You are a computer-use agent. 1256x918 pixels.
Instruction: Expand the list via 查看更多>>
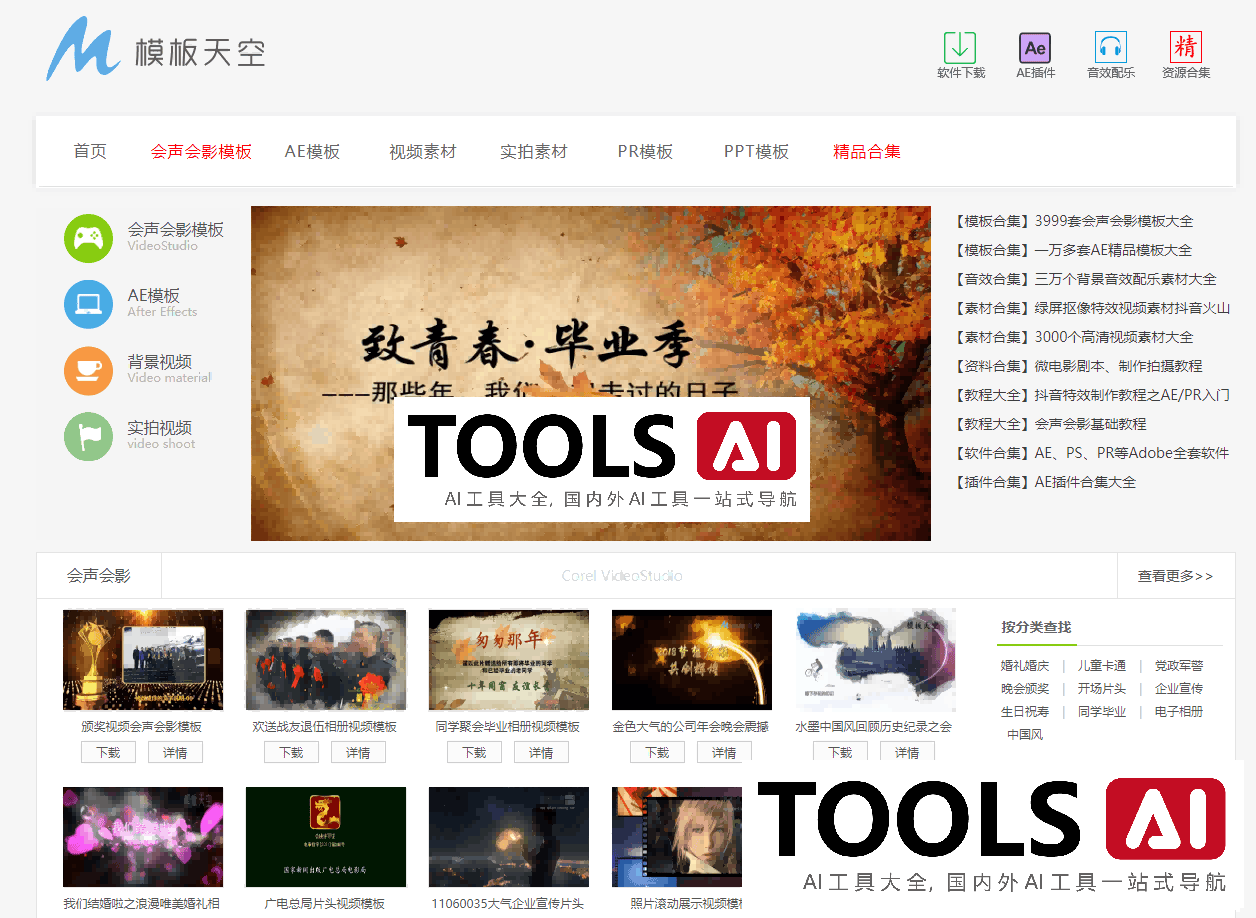point(1175,576)
